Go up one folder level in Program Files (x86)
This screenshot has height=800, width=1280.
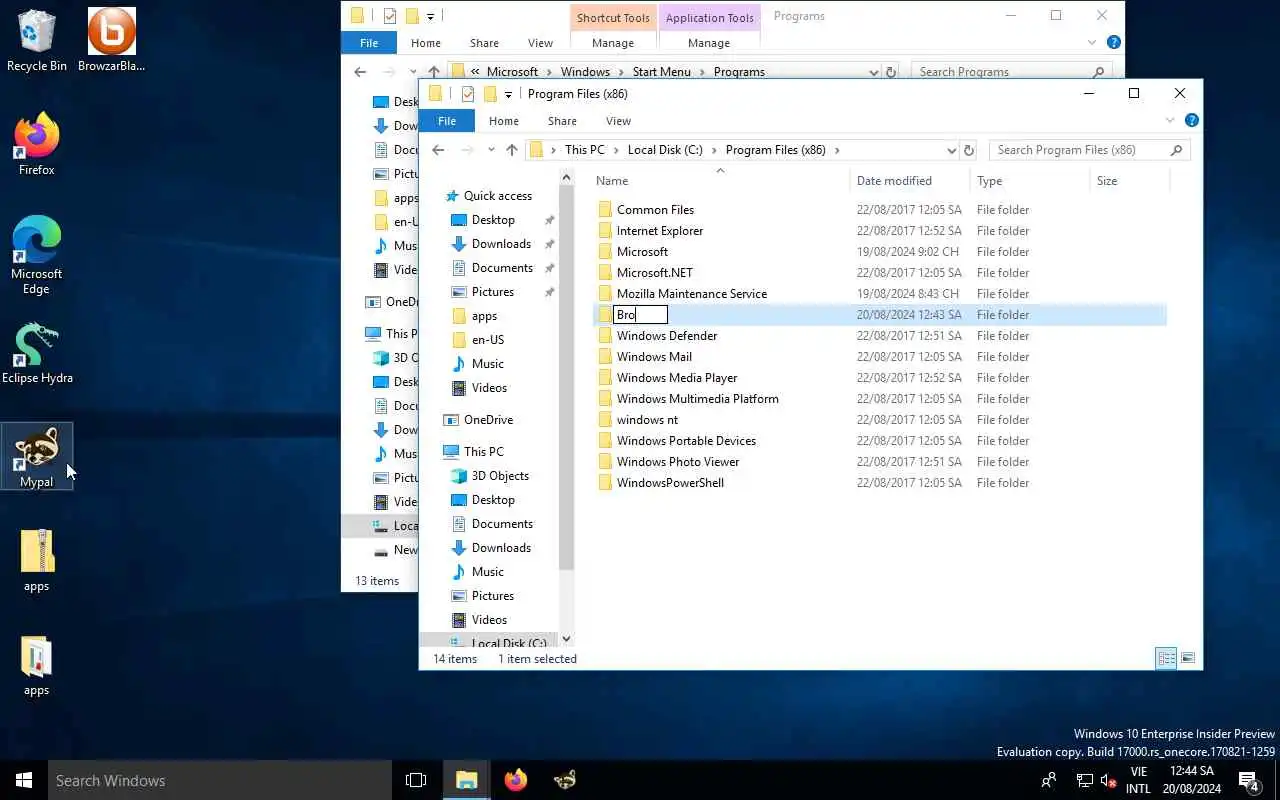click(512, 150)
